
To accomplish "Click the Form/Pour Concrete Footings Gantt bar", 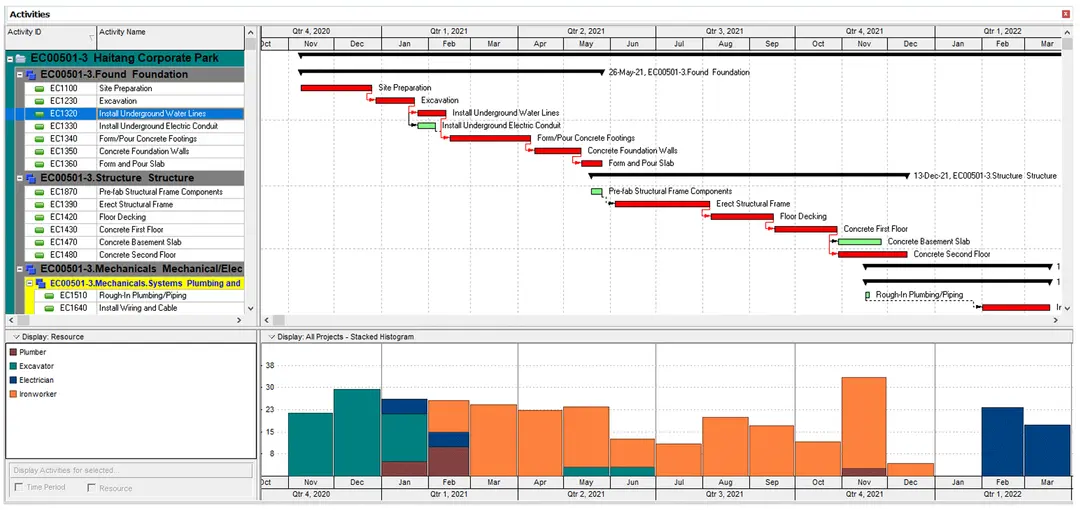I will (490, 139).
